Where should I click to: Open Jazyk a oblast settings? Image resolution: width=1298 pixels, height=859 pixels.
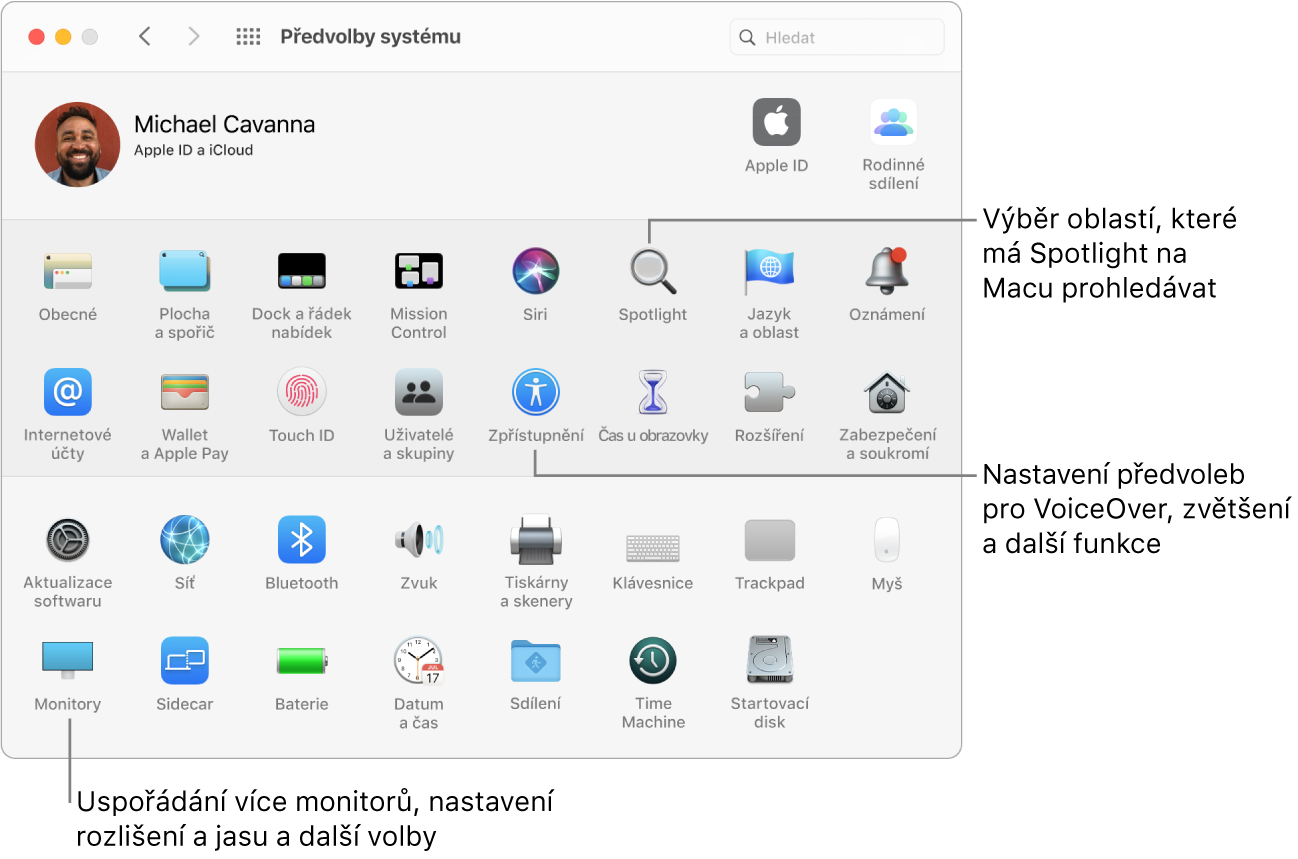[x=769, y=271]
